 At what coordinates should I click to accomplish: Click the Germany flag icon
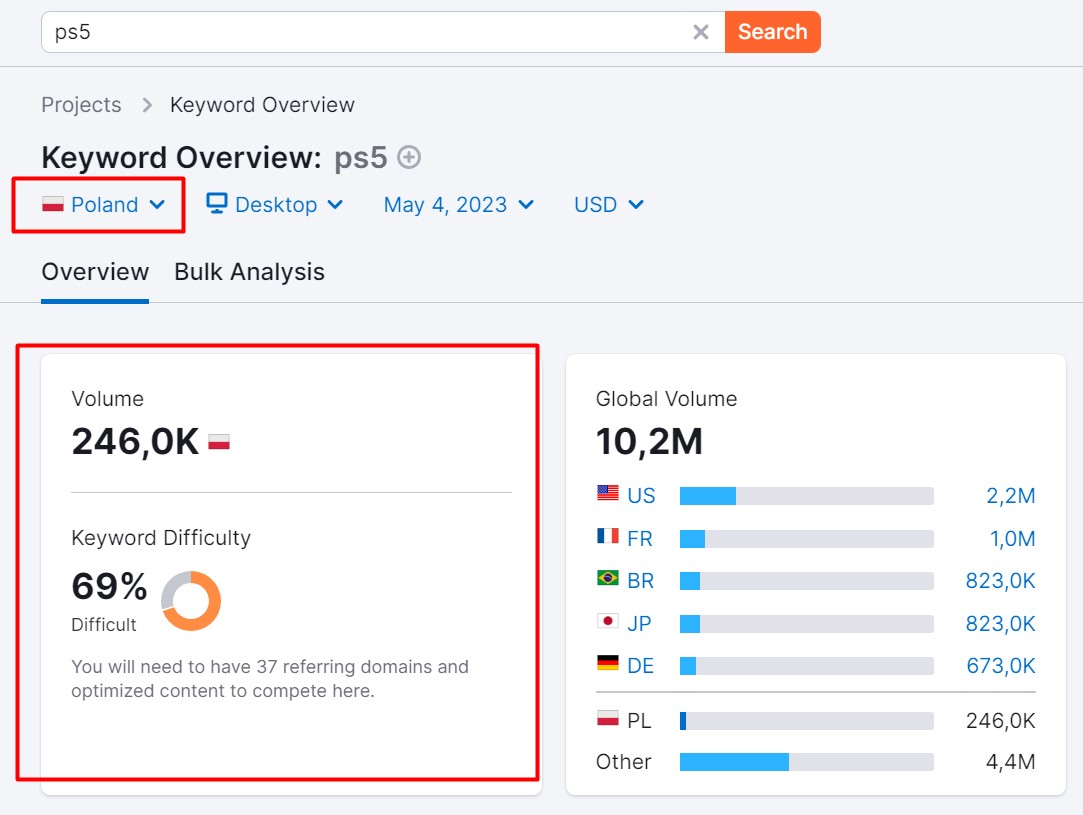click(x=608, y=663)
